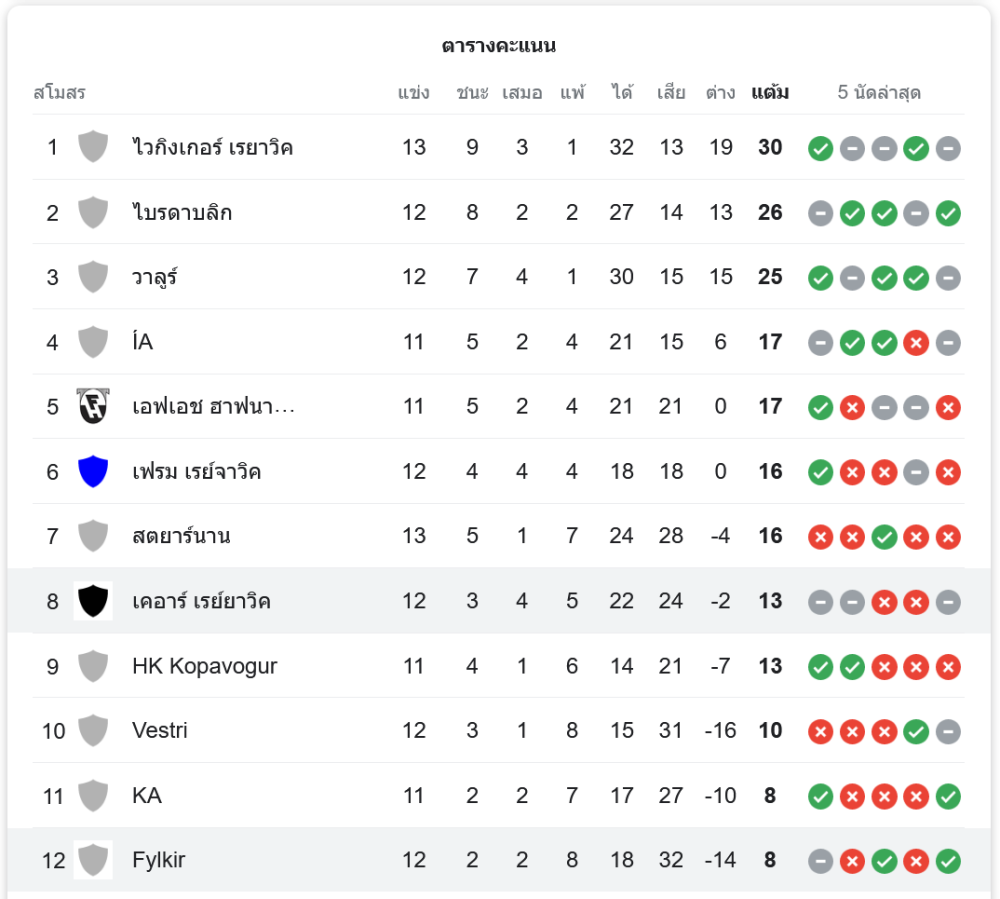Click ÍA's red loss icon in last five
The image size is (1000, 899).
(x=916, y=342)
